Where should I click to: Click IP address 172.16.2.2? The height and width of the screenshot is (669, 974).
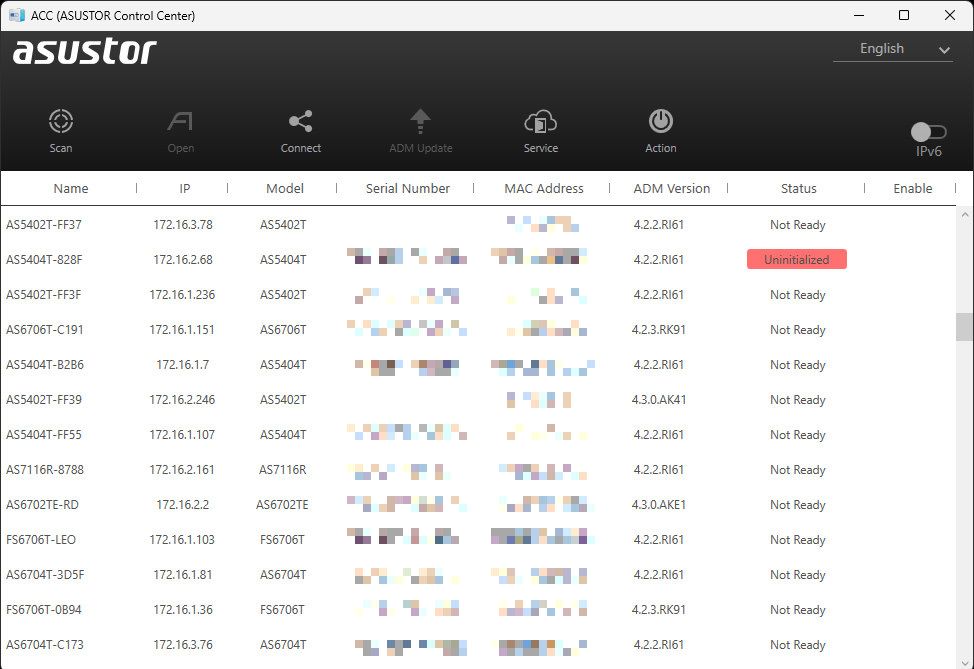click(x=183, y=504)
